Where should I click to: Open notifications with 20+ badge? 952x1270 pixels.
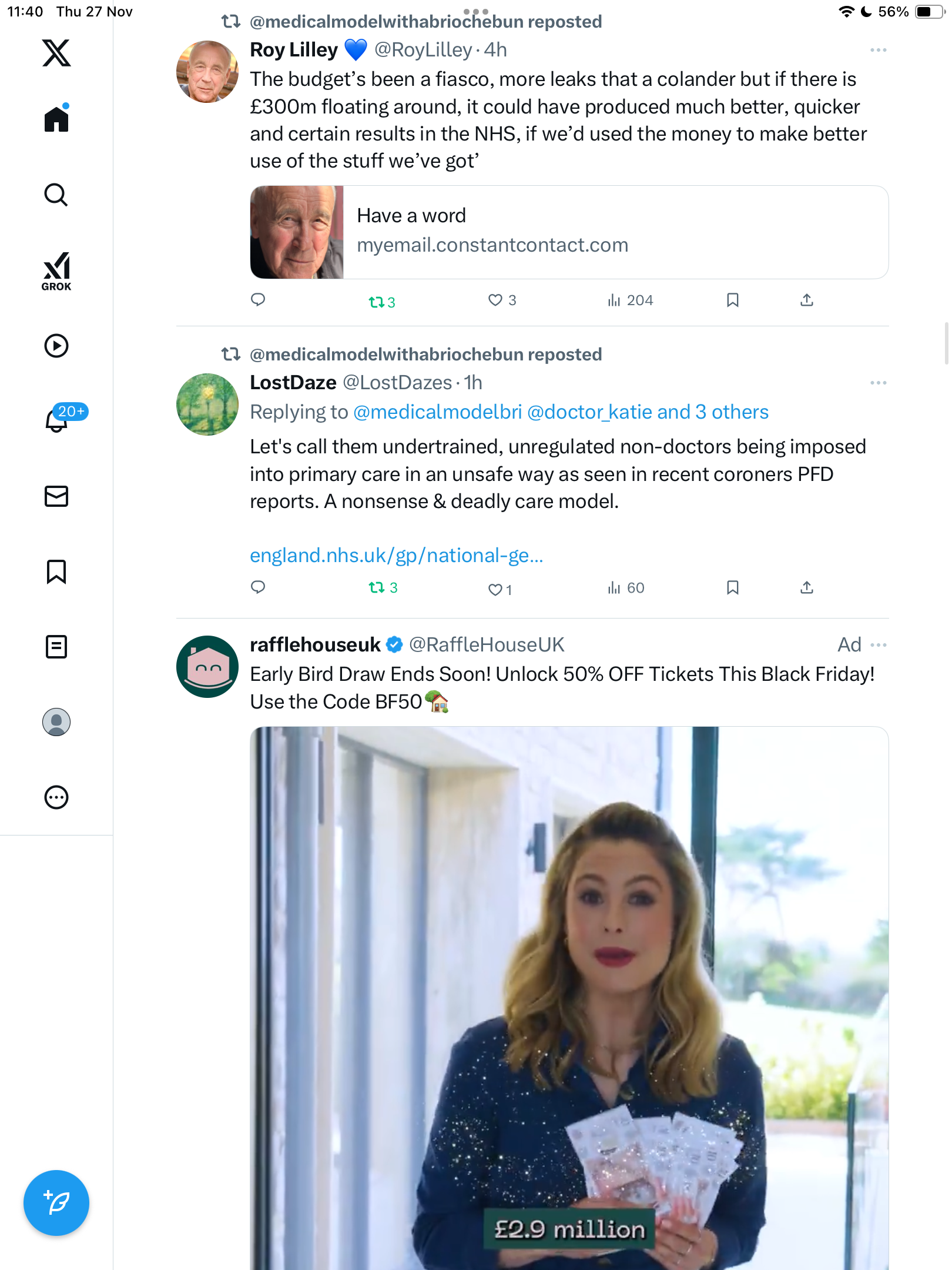57,420
